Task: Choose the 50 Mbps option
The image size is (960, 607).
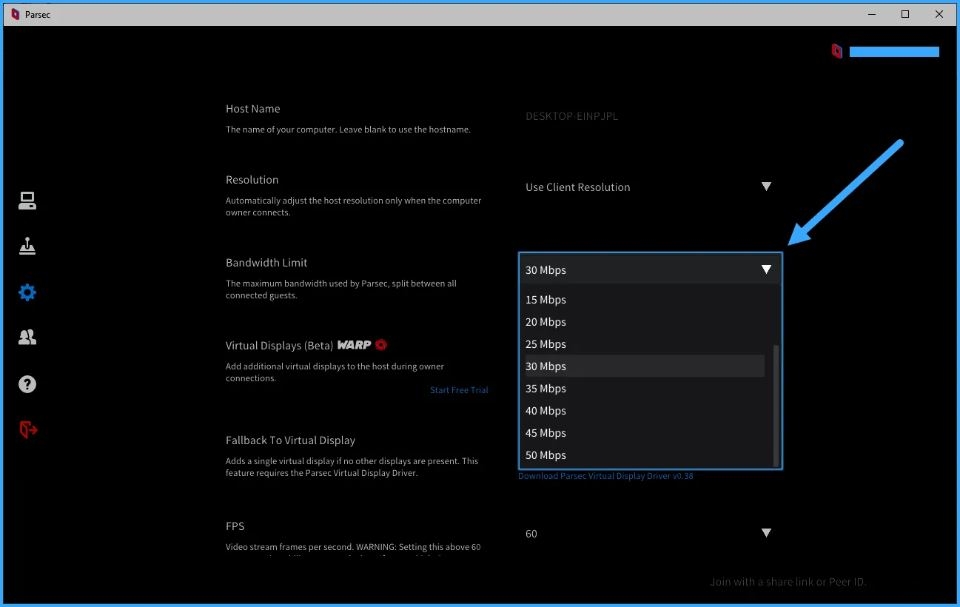Action: tap(546, 455)
